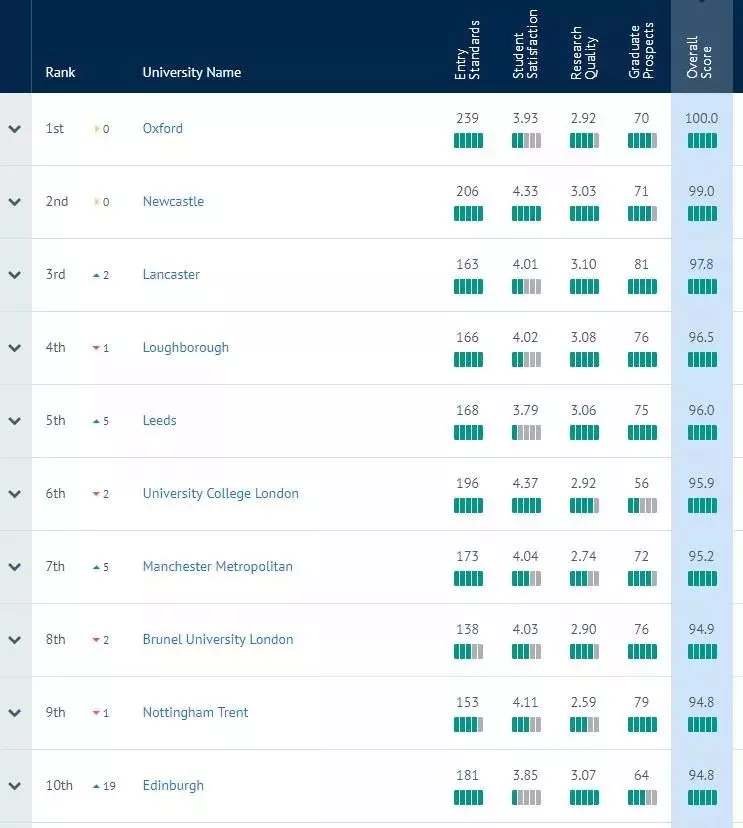
Task: Expand the Brunel University London row chevron
Action: [15, 640]
